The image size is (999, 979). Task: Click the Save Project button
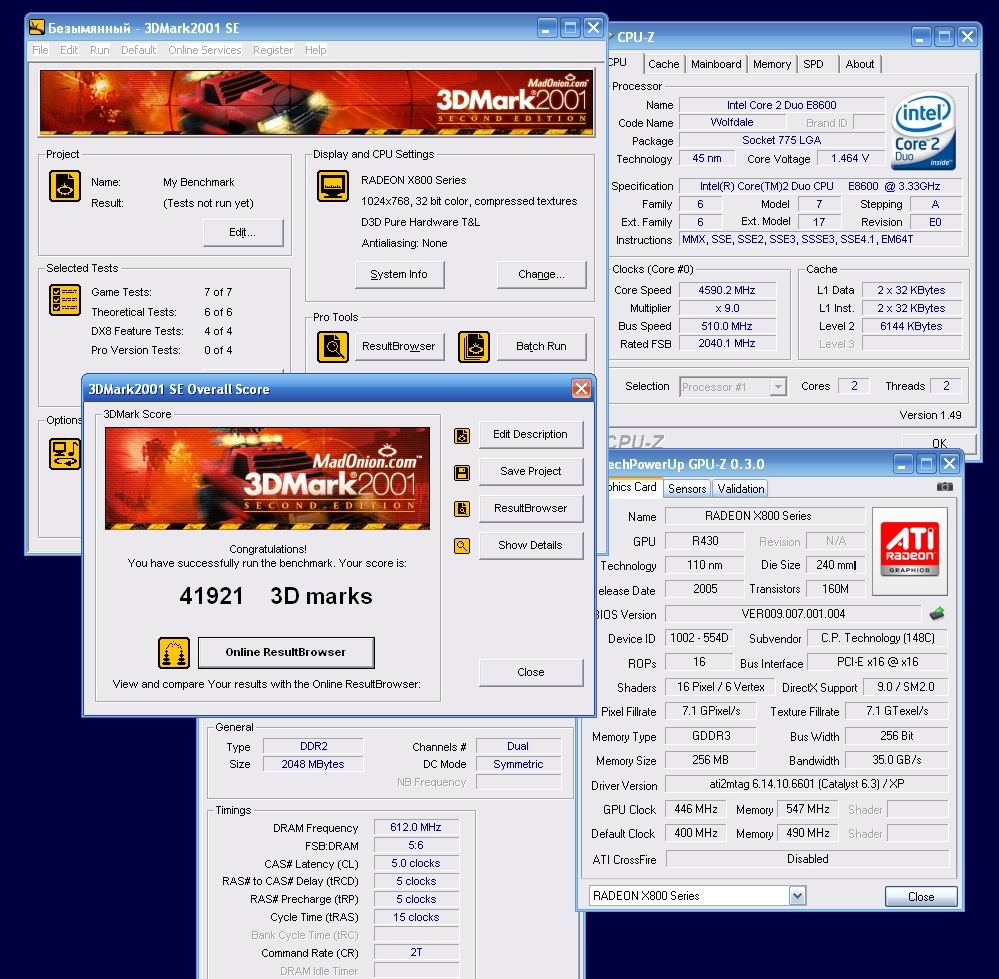click(x=531, y=471)
